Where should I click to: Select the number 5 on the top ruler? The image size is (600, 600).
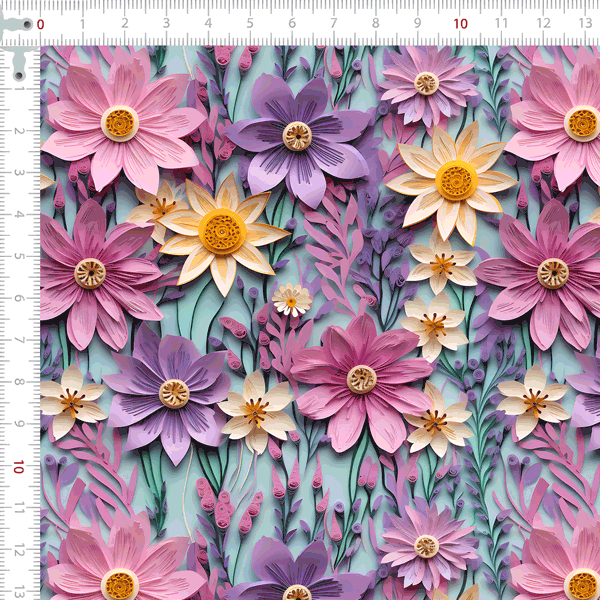click(250, 23)
